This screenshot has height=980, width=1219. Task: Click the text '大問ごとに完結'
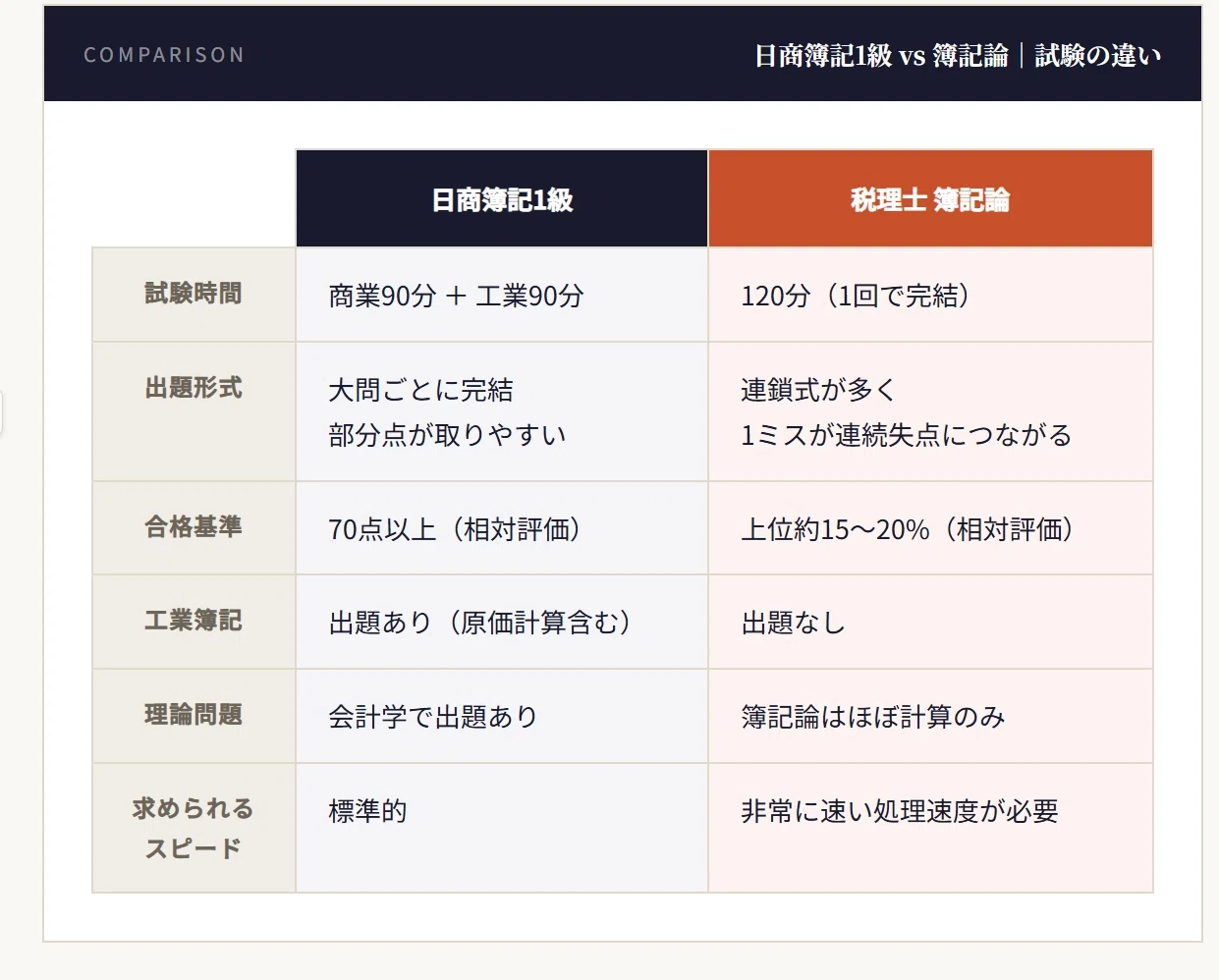pyautogui.click(x=420, y=390)
